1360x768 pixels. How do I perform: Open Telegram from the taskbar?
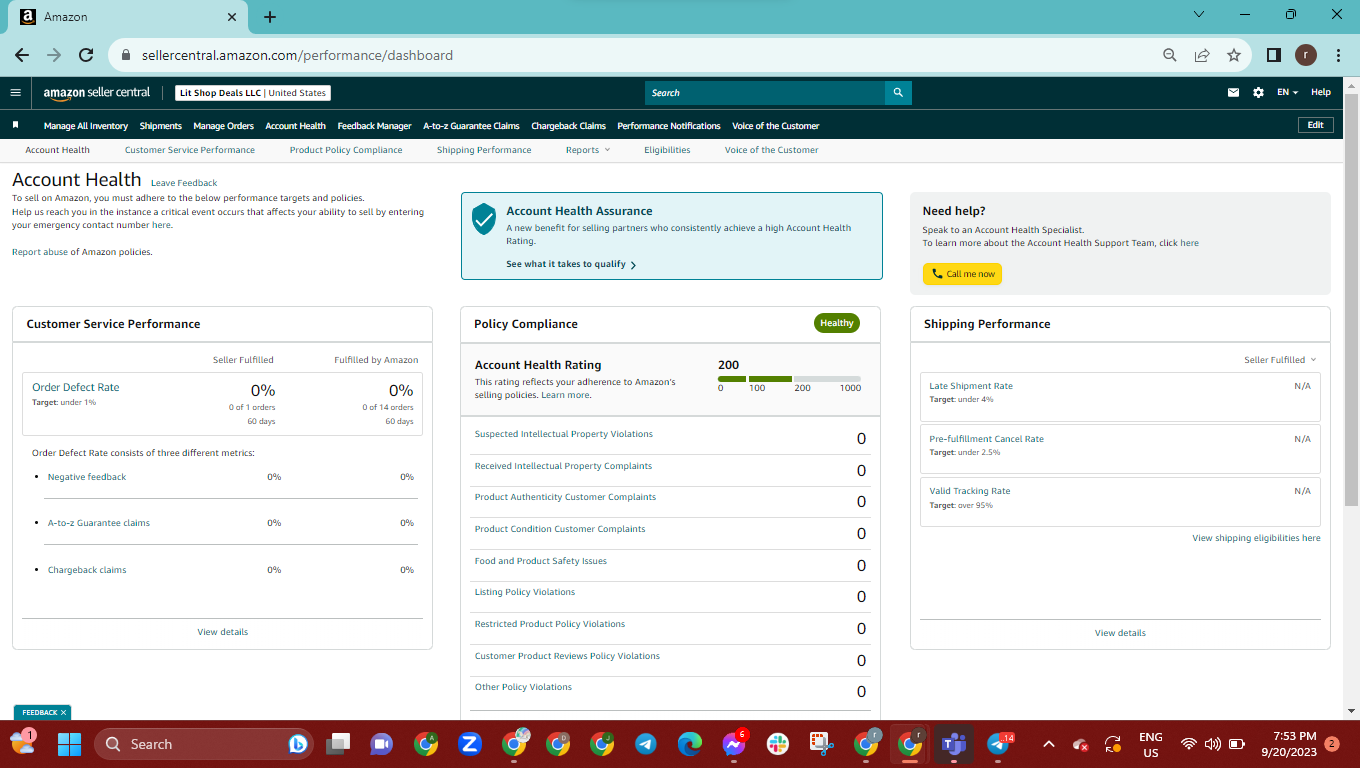coord(645,744)
